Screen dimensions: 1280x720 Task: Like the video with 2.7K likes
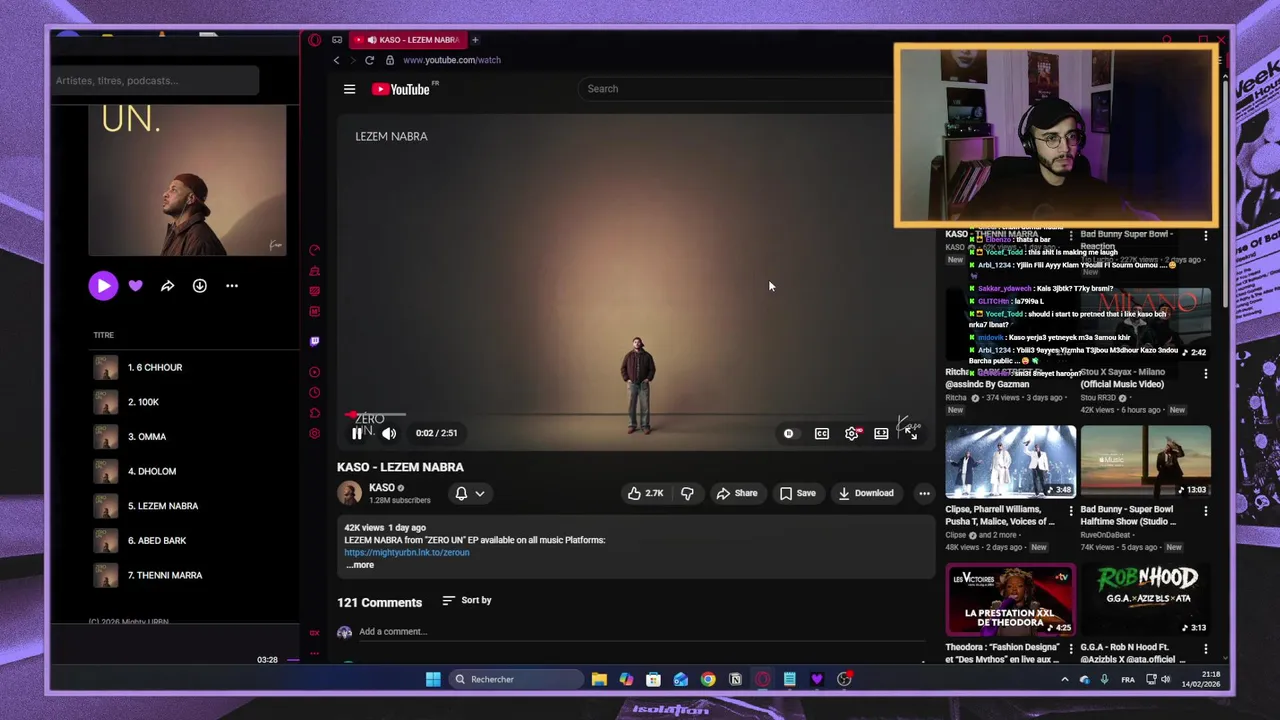pyautogui.click(x=645, y=493)
